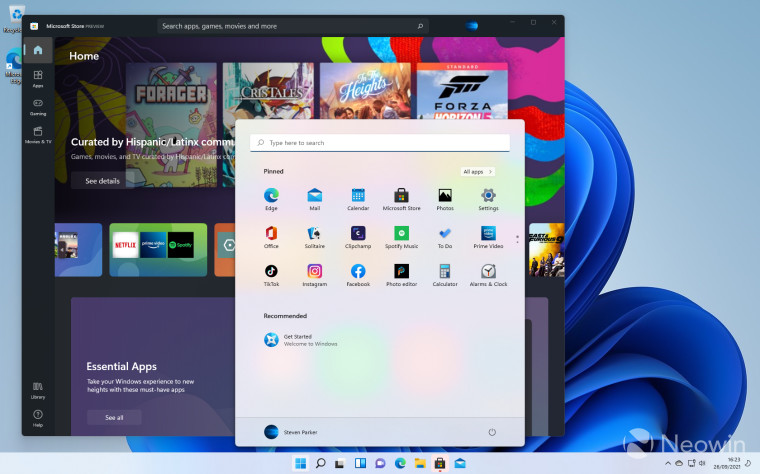The width and height of the screenshot is (760, 474).
Task: Open volume control in system tray
Action: 702,463
